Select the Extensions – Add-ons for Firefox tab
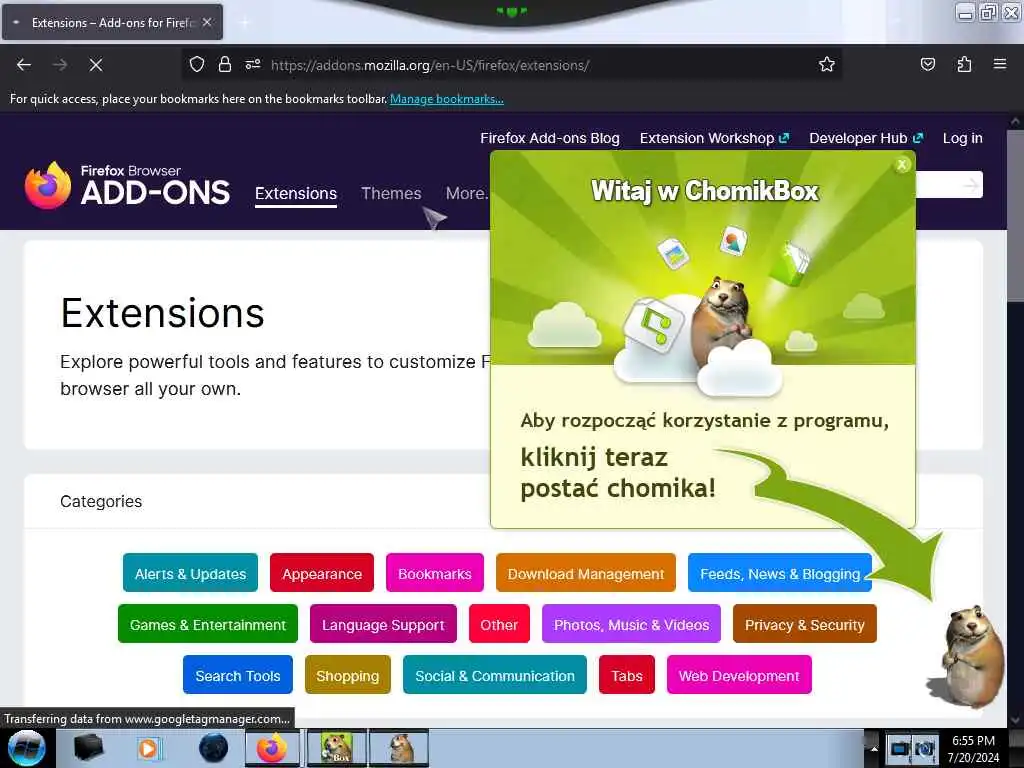 [113, 22]
